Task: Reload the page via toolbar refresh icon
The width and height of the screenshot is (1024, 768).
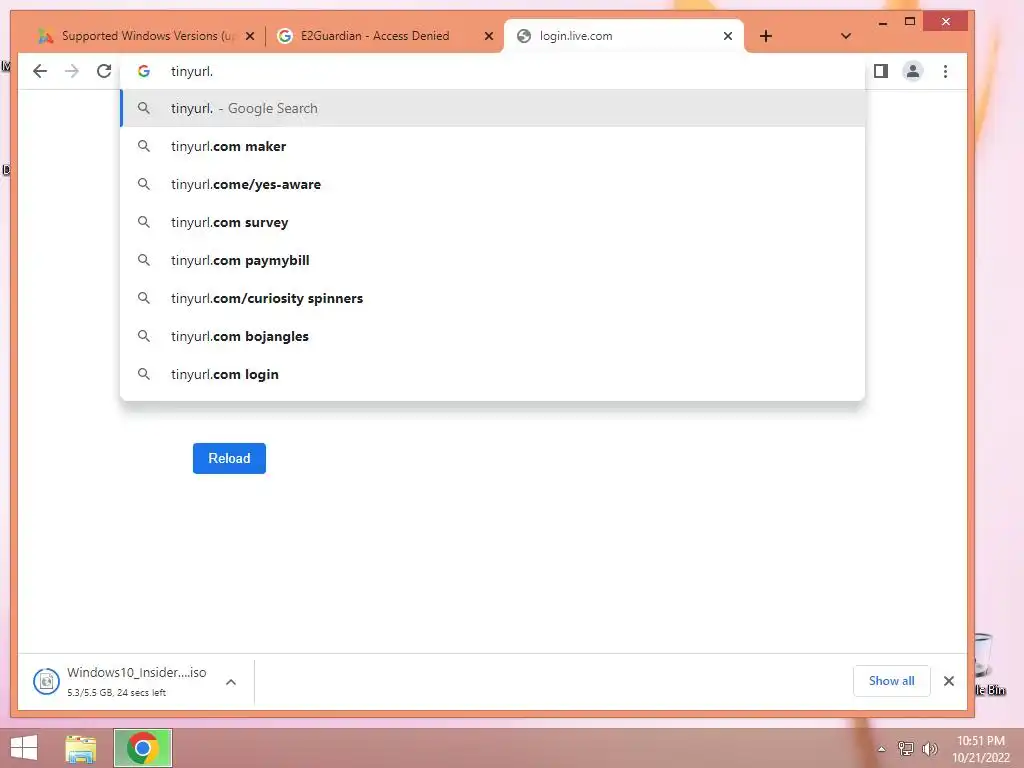Action: pyautogui.click(x=104, y=71)
